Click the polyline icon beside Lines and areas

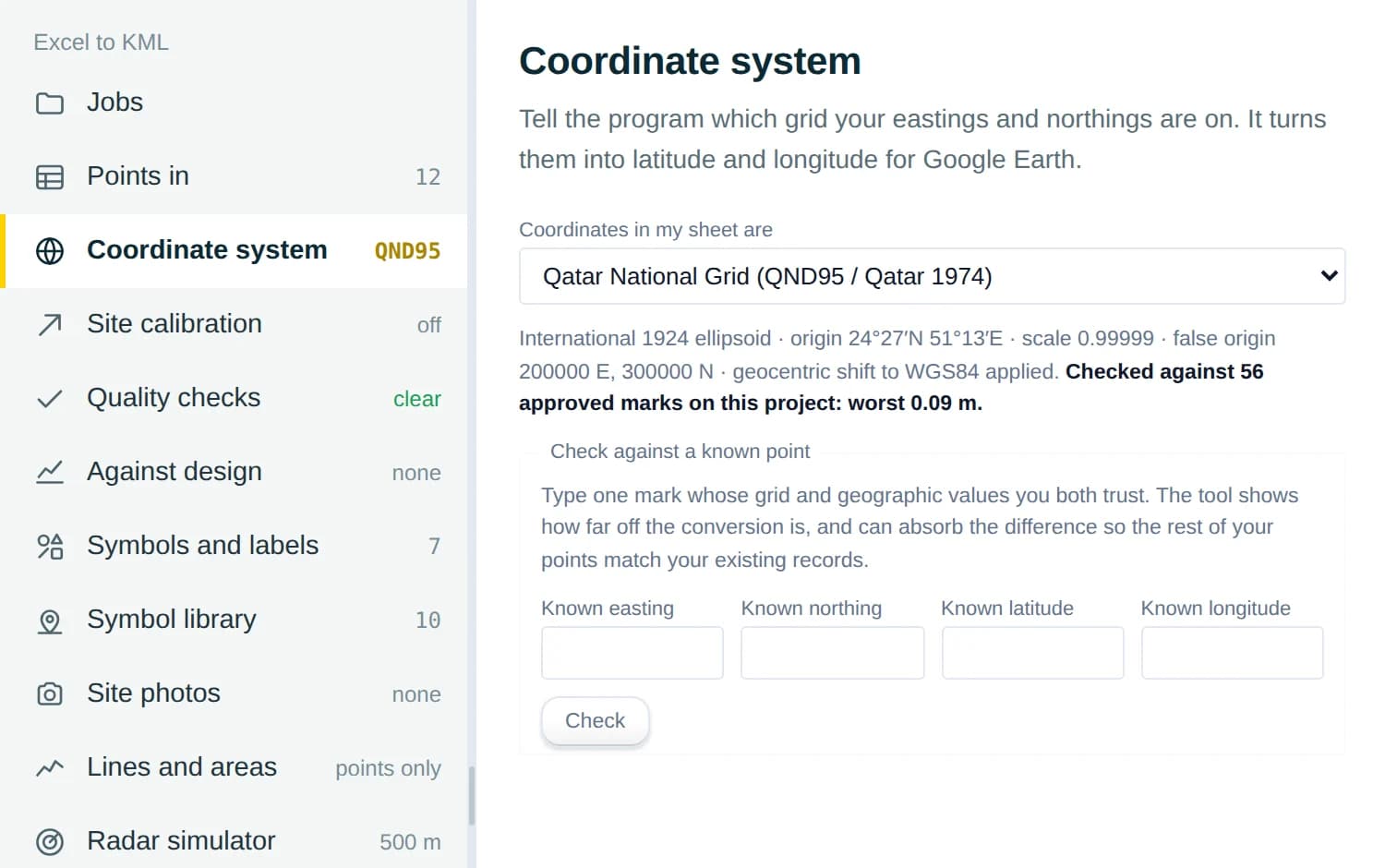pos(50,767)
